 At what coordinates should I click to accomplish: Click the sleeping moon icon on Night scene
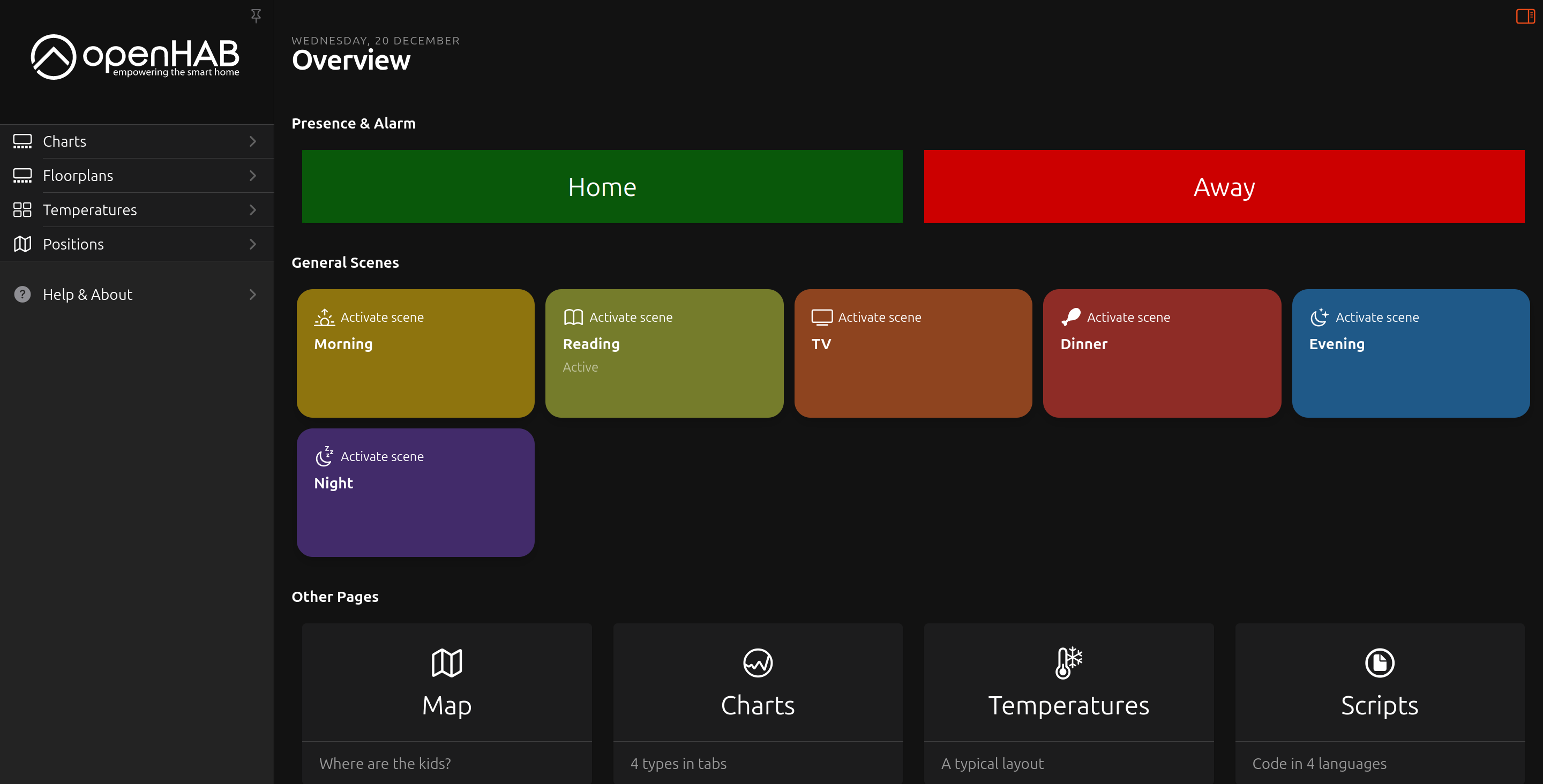(x=324, y=456)
